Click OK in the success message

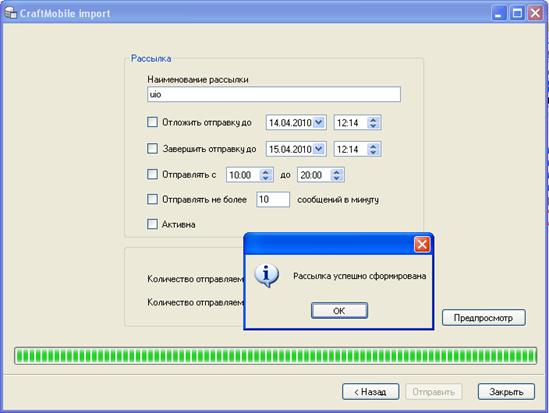[339, 310]
